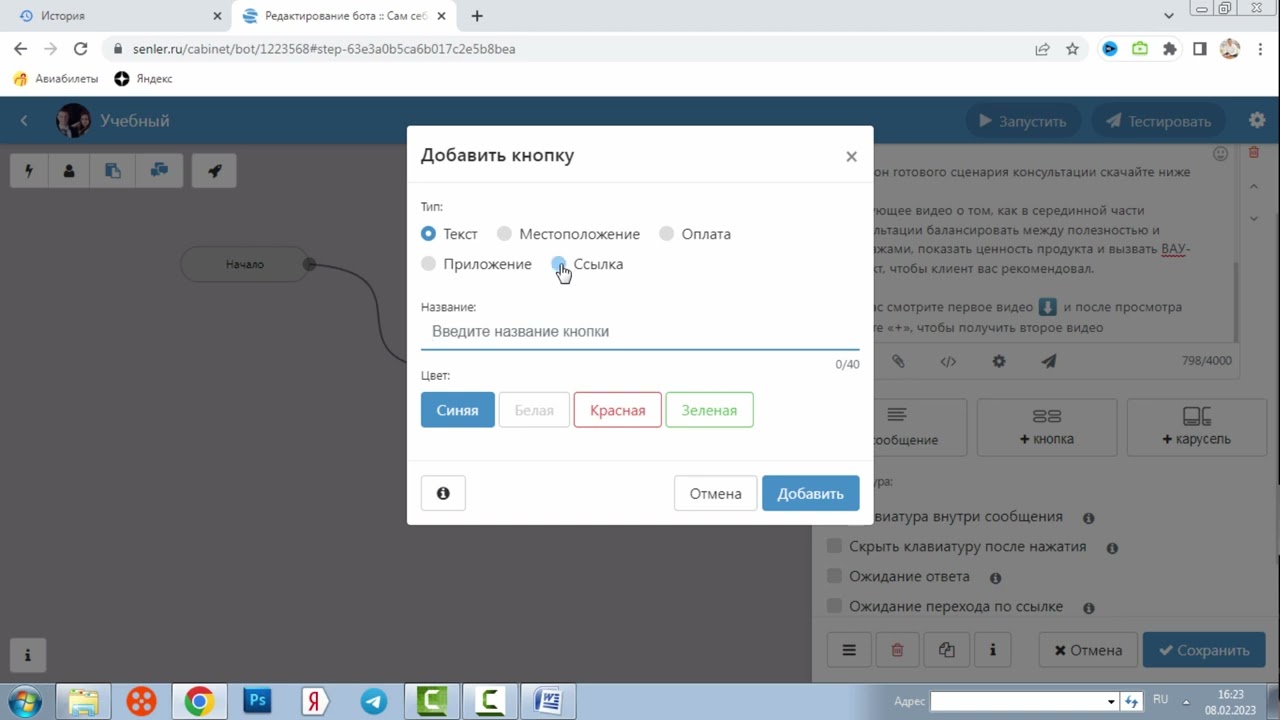Click the Запустить bot button
1280x720 pixels.
[x=1023, y=121]
